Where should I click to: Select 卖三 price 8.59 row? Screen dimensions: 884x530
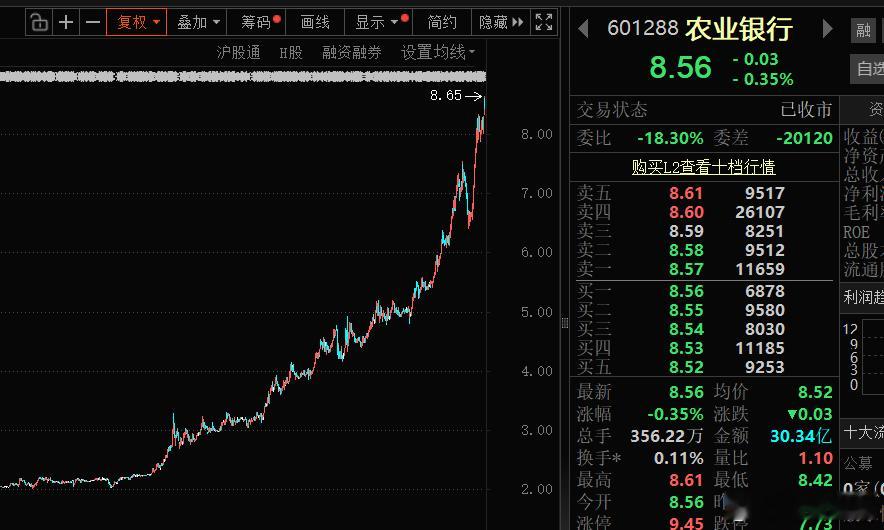coord(704,231)
